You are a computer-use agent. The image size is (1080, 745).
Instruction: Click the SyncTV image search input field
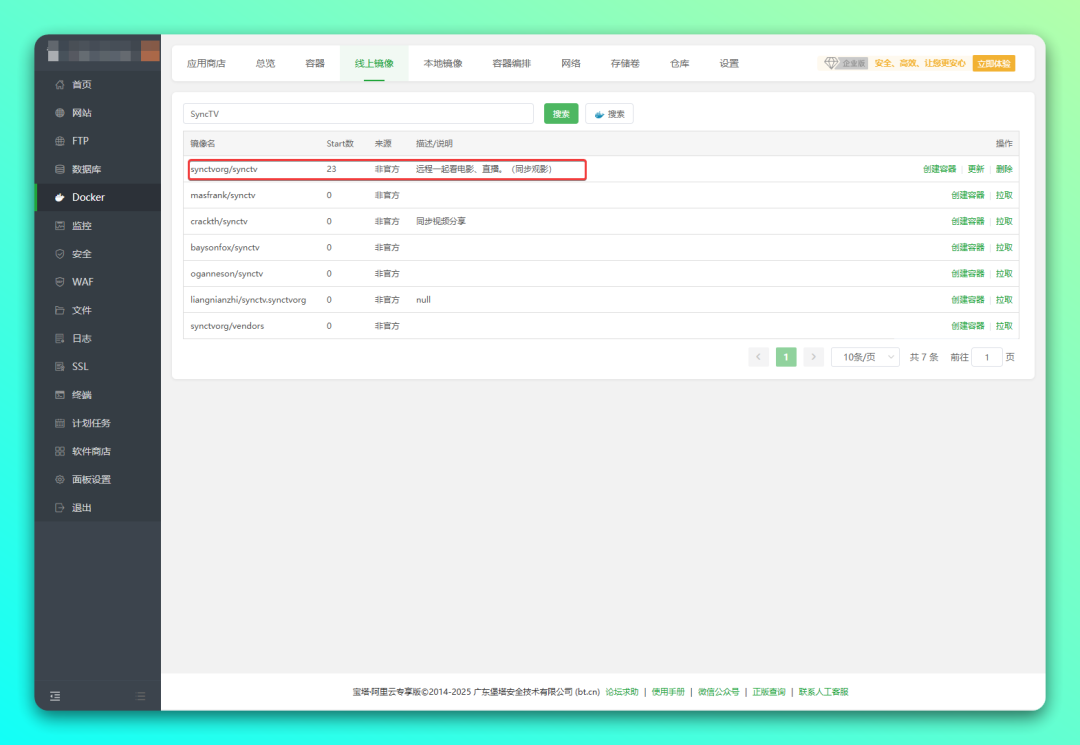point(358,114)
